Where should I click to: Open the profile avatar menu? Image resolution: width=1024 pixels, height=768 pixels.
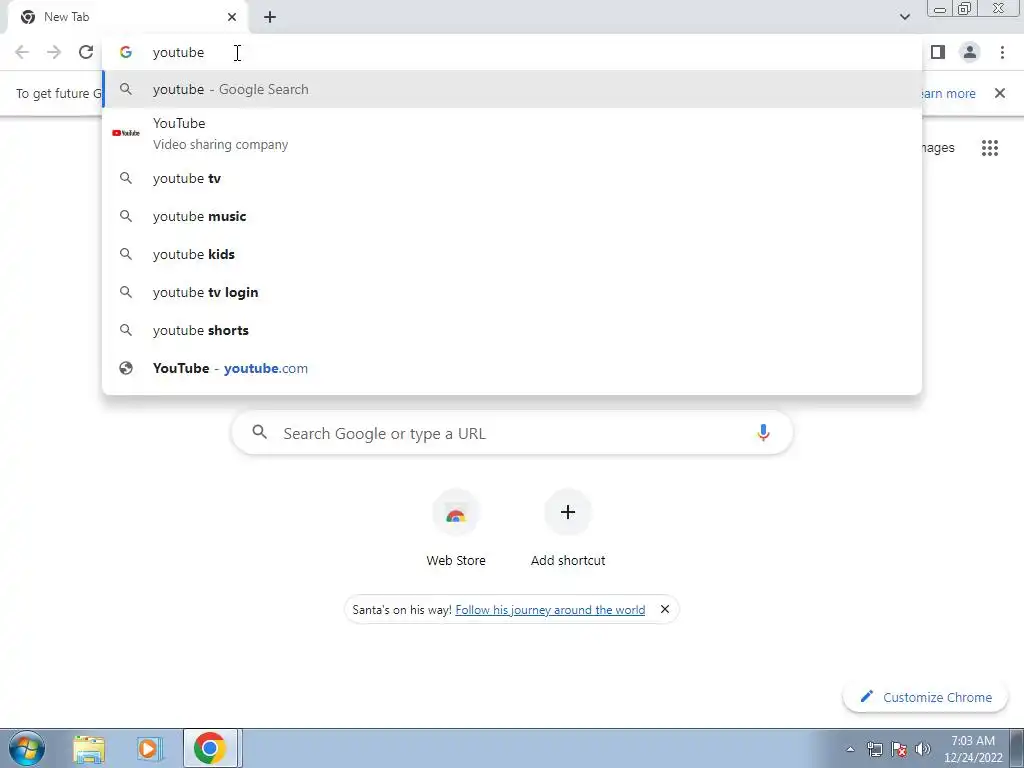(x=970, y=52)
